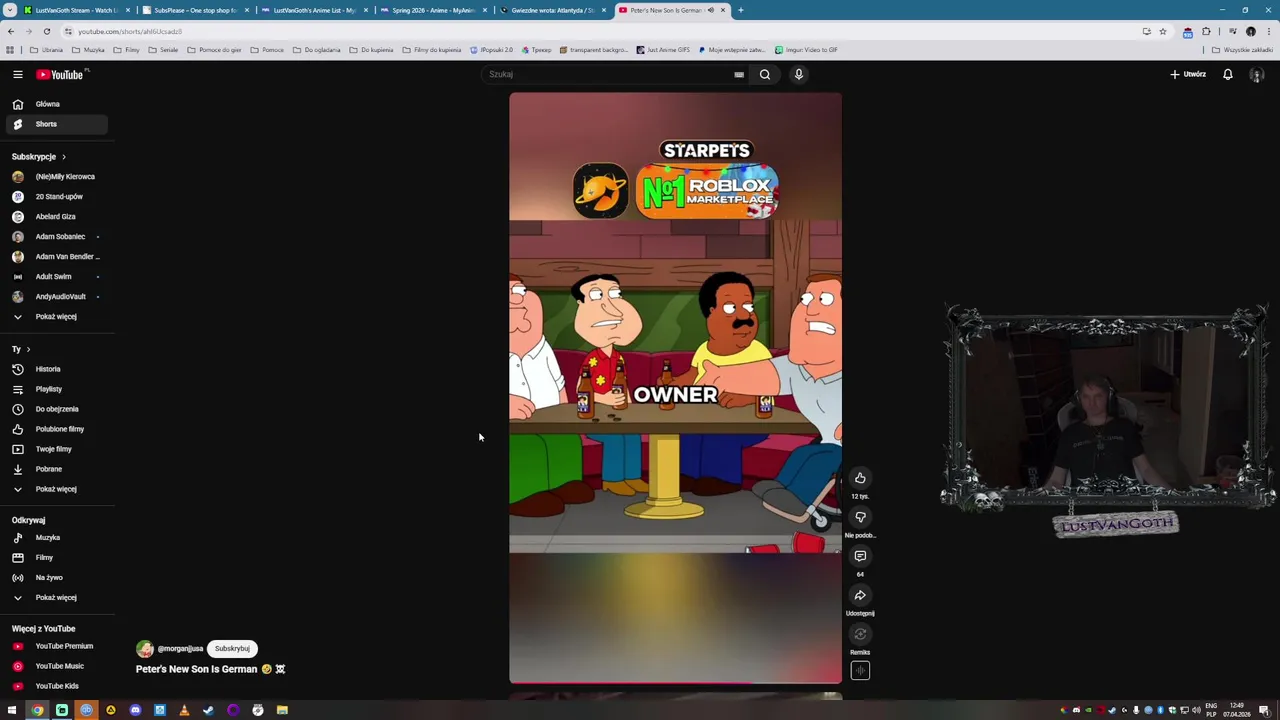Open Windows Start menu
Screen dimensions: 1280x720
[x=12, y=710]
